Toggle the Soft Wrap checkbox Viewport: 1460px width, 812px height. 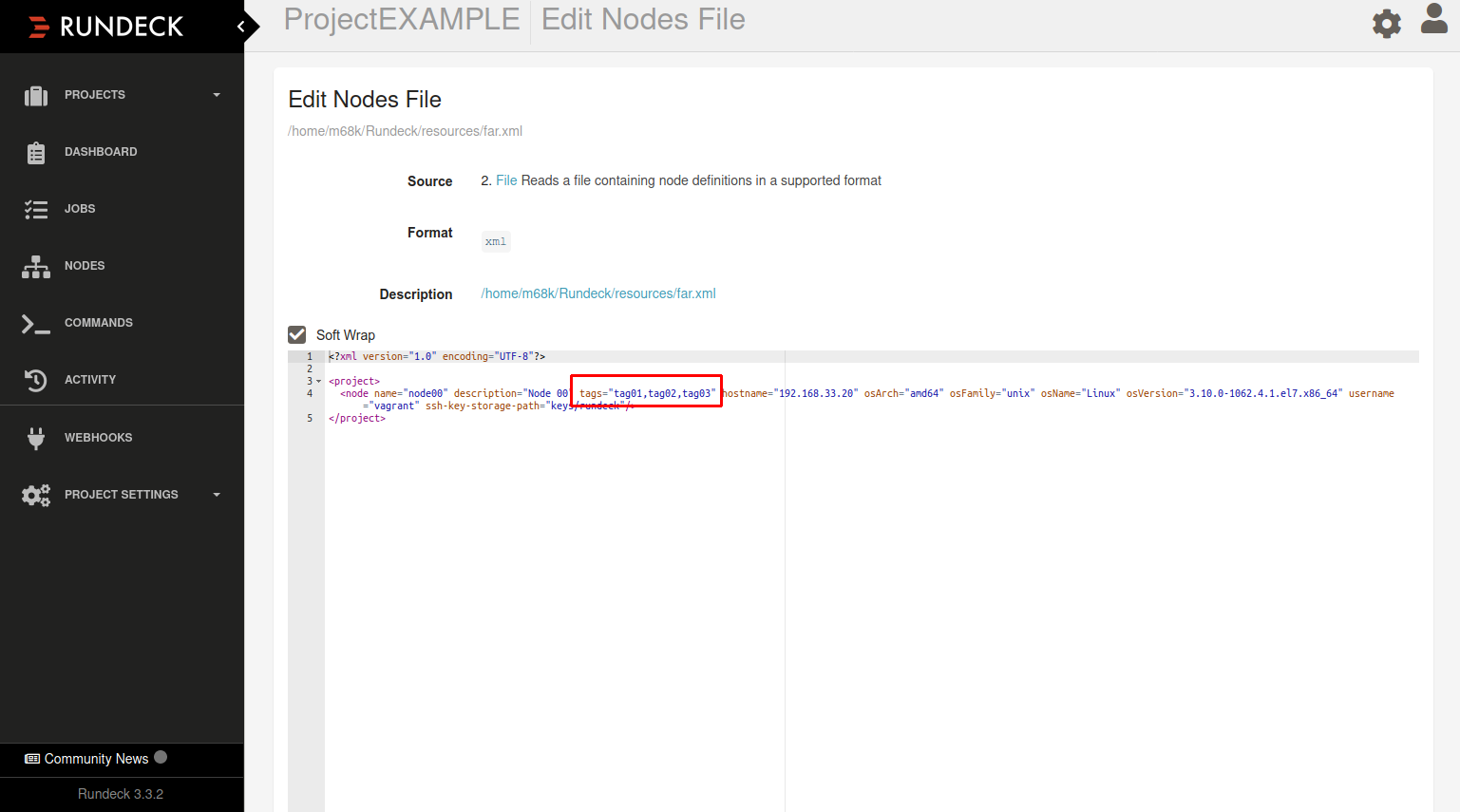tap(296, 334)
